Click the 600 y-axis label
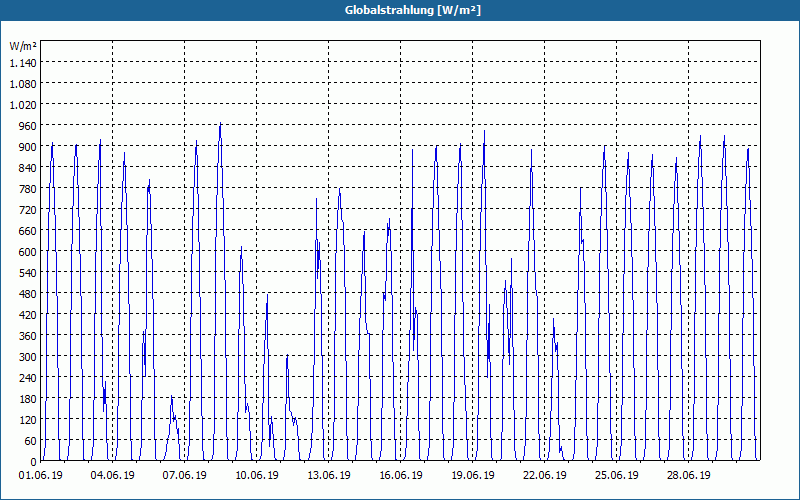Screen dimensions: 800x500 28,252
